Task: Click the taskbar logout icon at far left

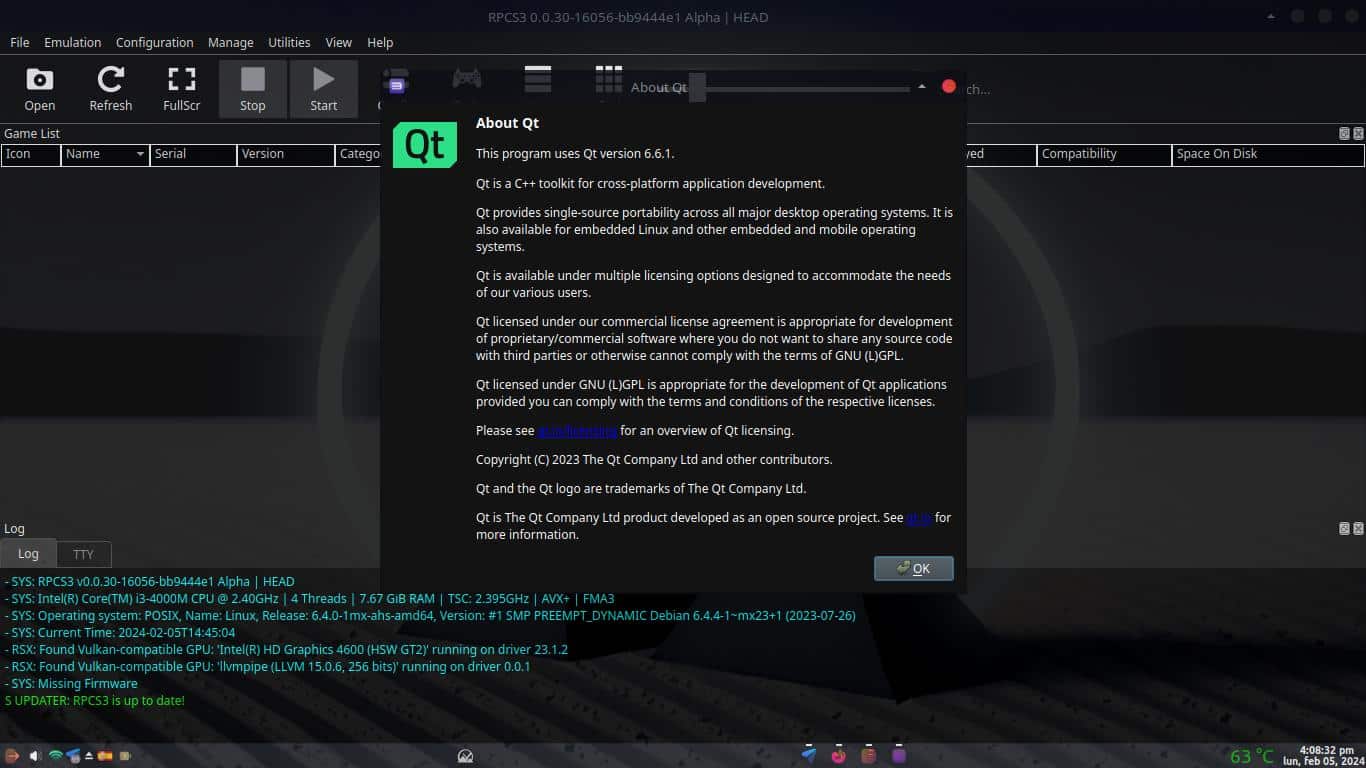Action: (x=12, y=756)
